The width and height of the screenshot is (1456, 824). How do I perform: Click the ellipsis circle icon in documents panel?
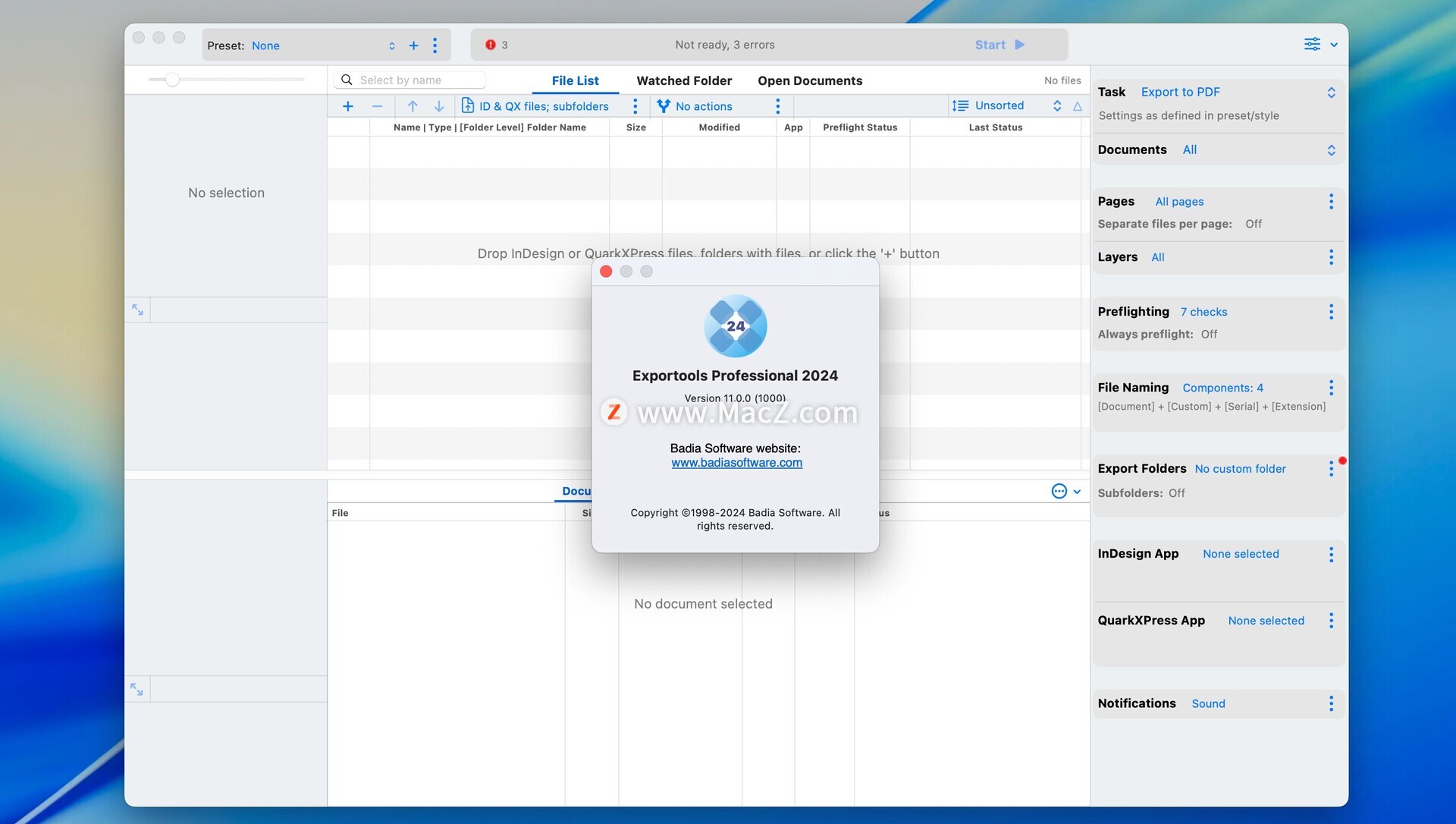(1059, 492)
